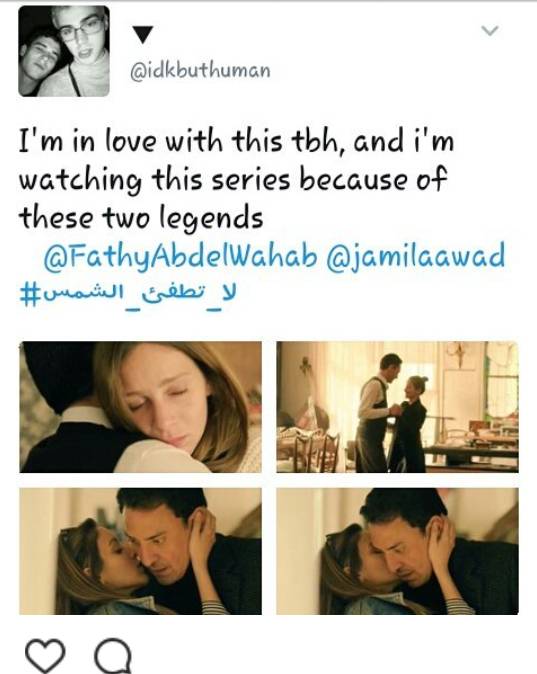The image size is (537, 674).
Task: Tap the hugging woman's face in first photo
Action: click(166, 398)
